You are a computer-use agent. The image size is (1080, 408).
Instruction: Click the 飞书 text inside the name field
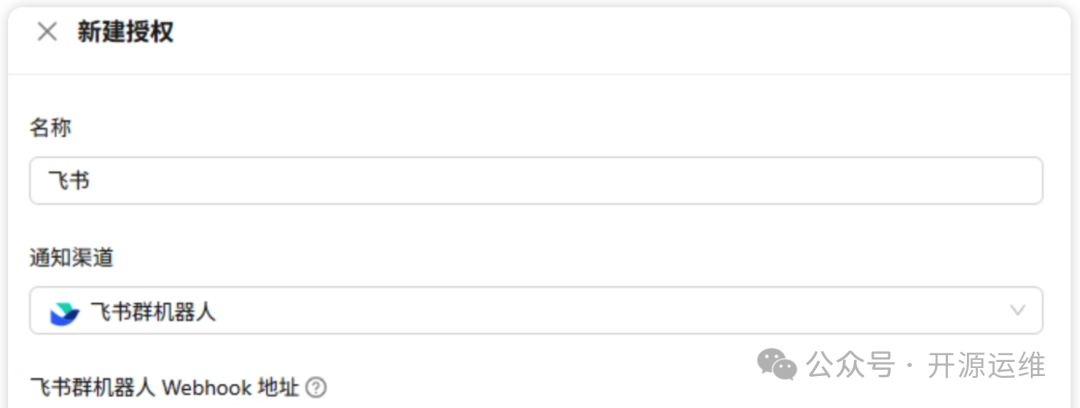71,181
